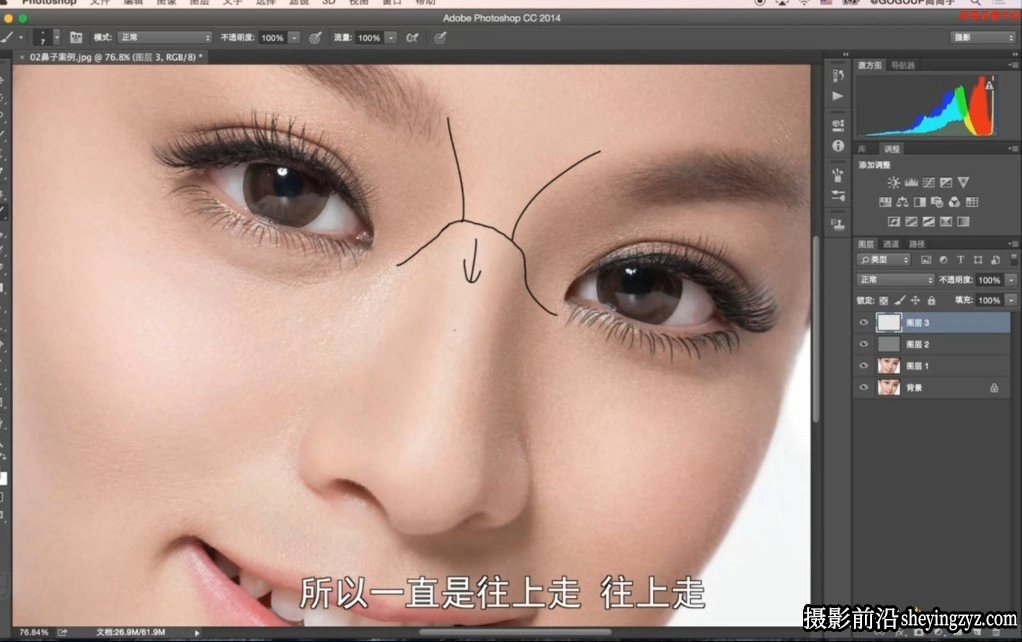1022x642 pixels.
Task: Filter layers by pixel layers
Action: [926, 259]
